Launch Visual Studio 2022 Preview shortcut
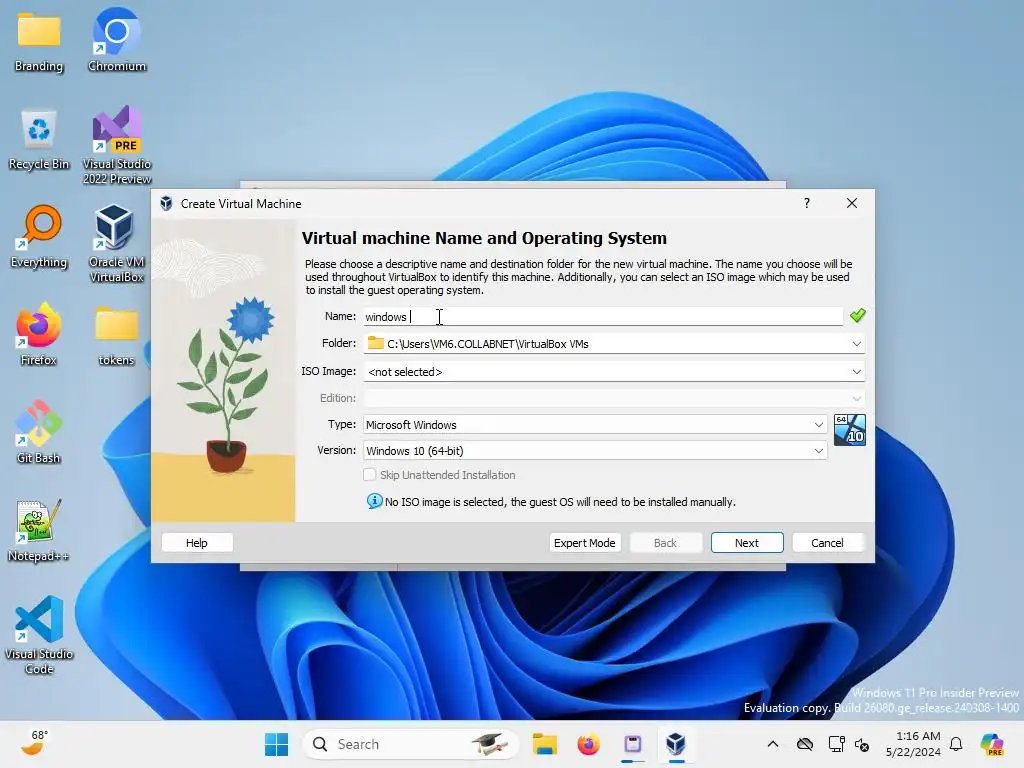 pos(116,145)
